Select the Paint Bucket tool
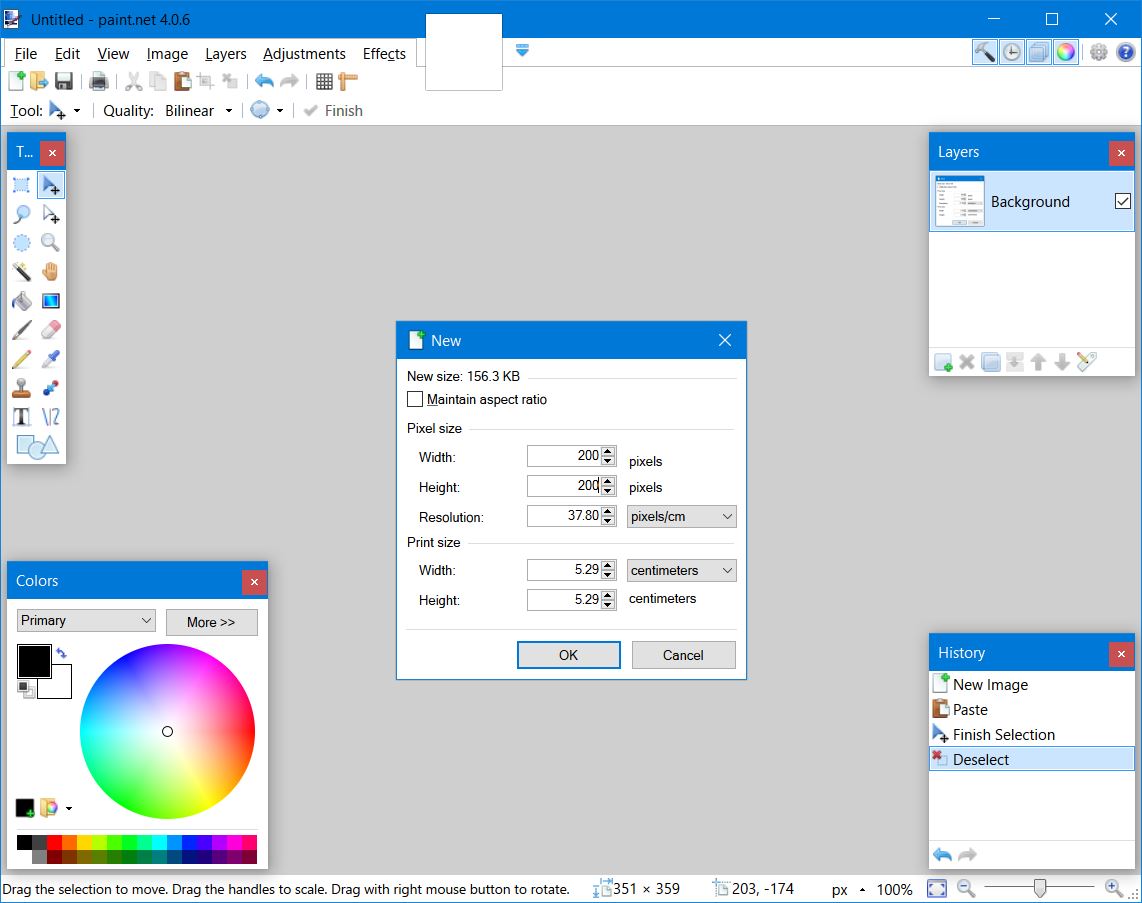 [21, 301]
